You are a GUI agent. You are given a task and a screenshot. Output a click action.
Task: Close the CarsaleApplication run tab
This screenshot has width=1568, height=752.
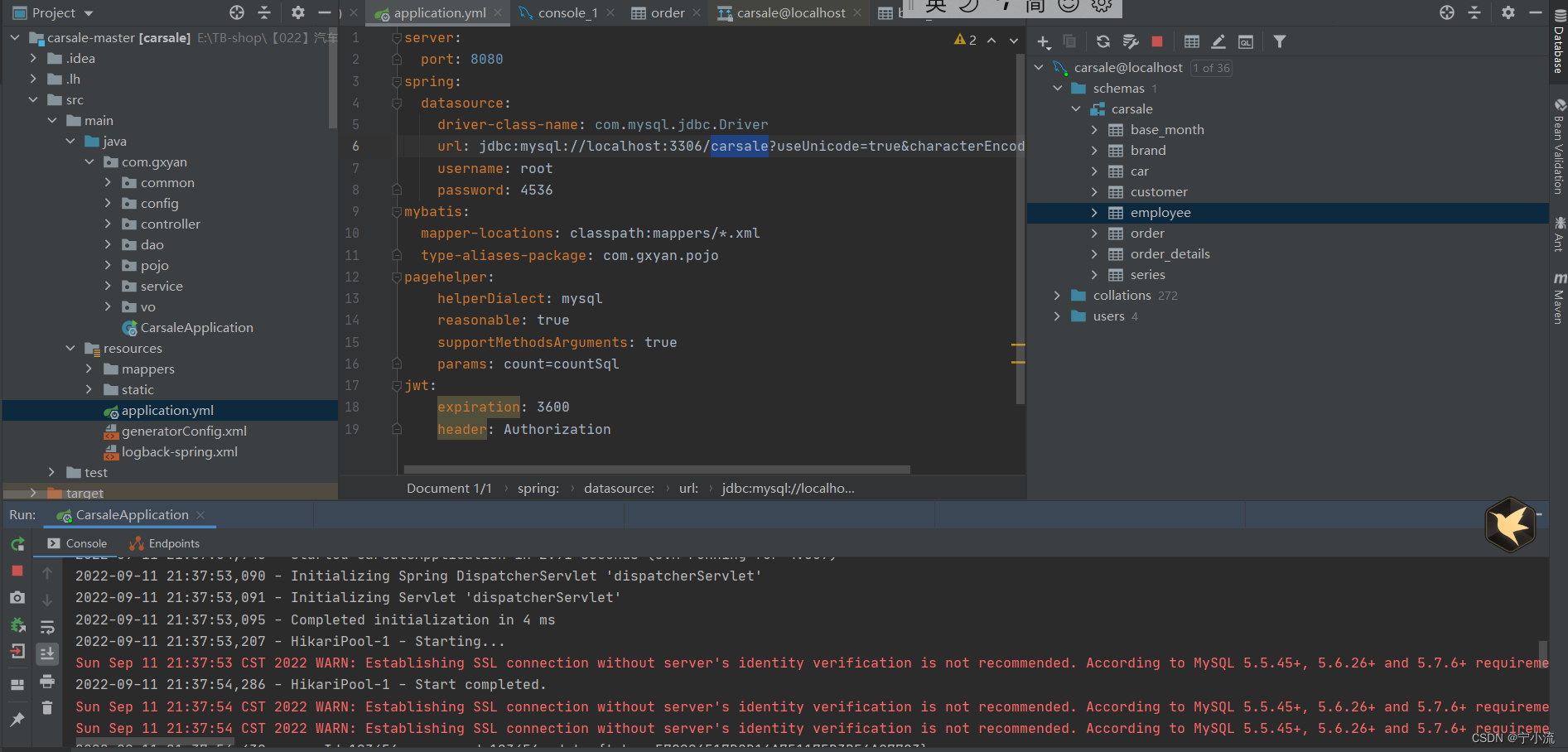coord(200,514)
